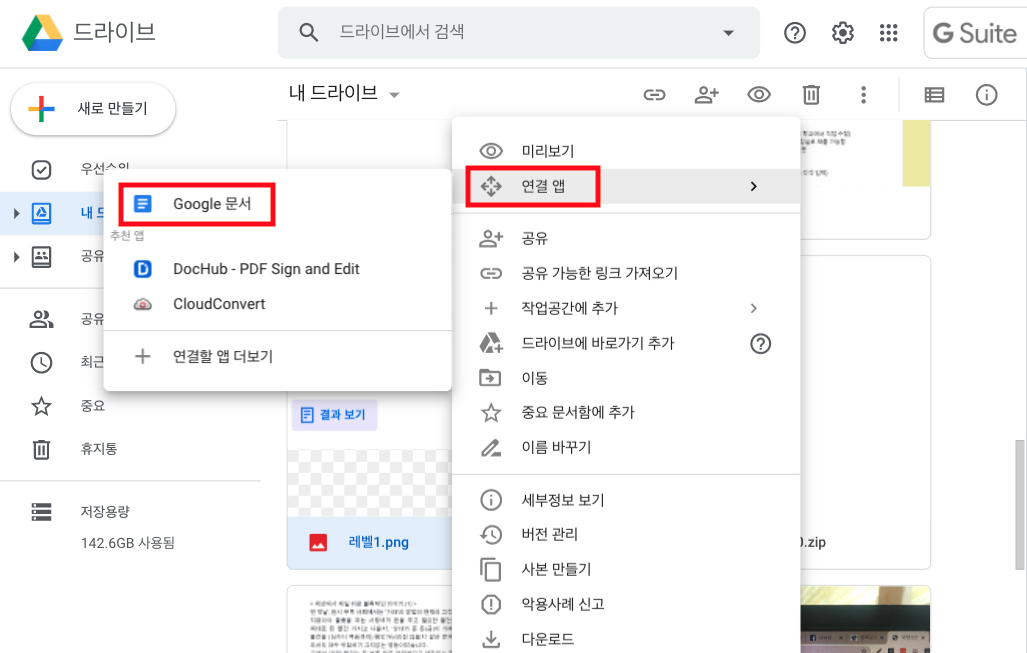Expand the 연결 앱 chevron arrow

(x=754, y=187)
